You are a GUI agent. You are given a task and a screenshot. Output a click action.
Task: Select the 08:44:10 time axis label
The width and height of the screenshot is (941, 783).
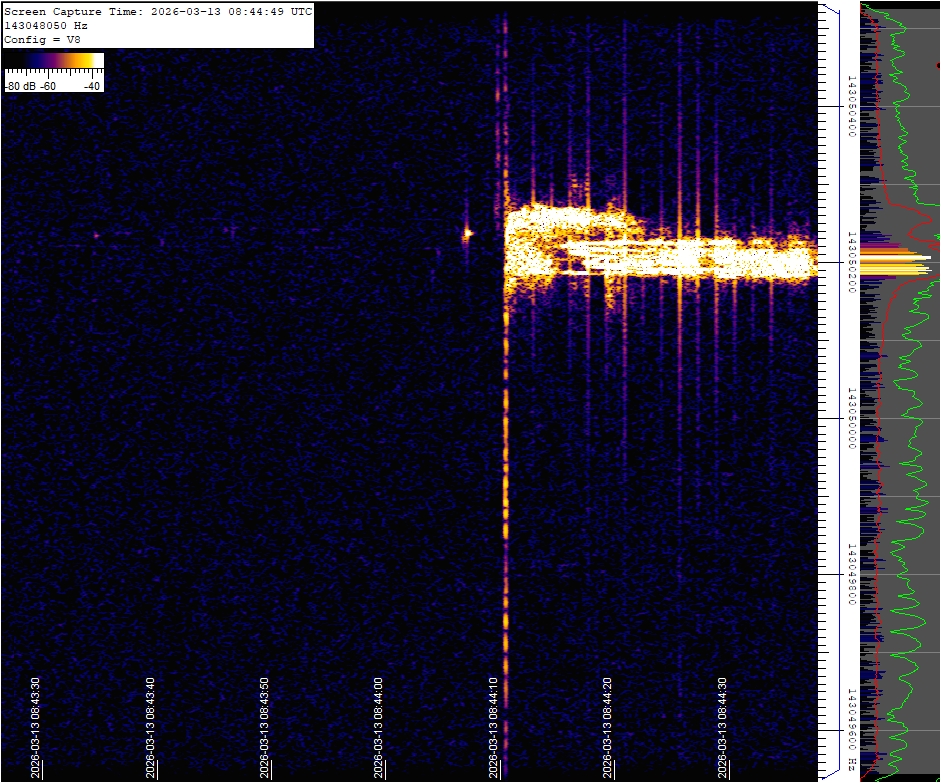click(x=494, y=726)
